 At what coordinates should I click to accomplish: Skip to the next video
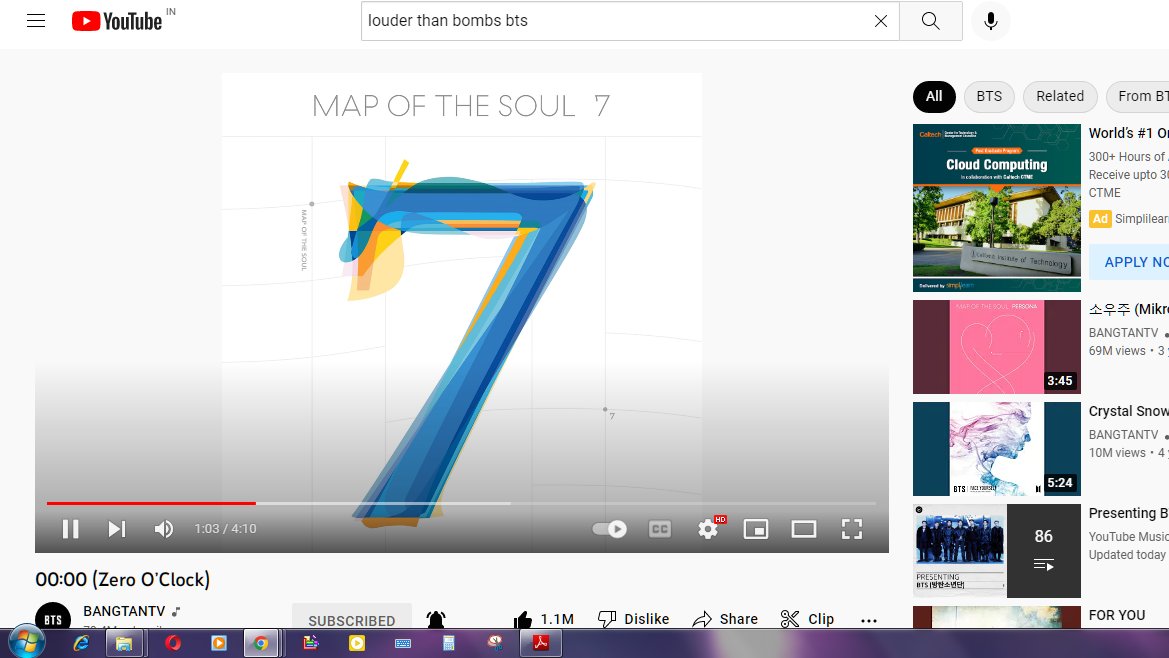pyautogui.click(x=116, y=529)
